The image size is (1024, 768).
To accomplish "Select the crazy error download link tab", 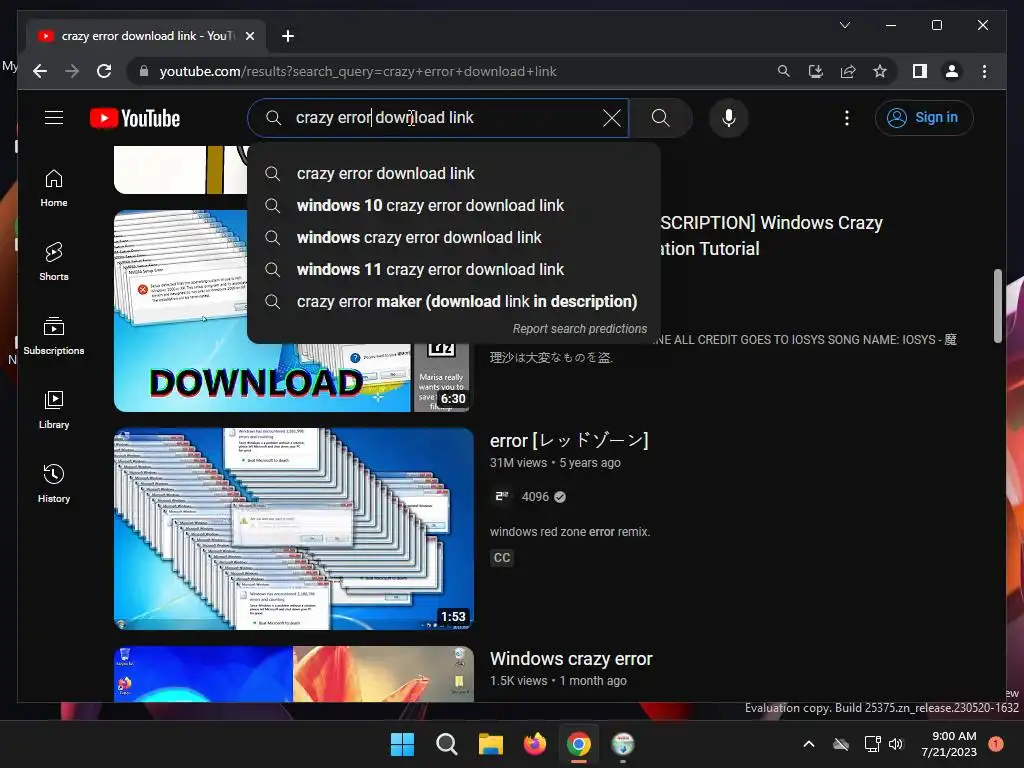I will [x=146, y=36].
